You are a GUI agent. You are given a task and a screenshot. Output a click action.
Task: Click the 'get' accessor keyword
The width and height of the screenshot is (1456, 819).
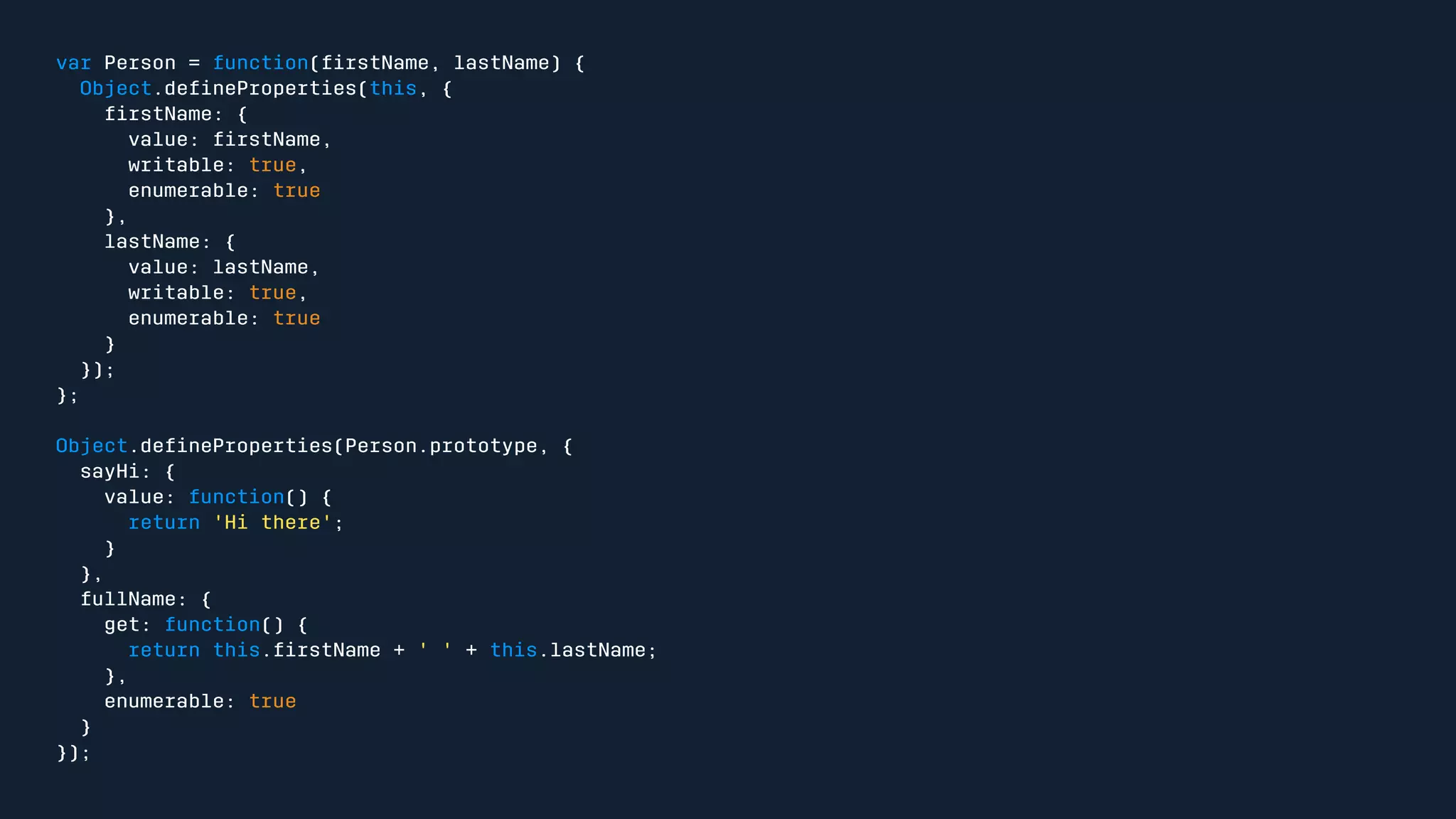tap(122, 625)
